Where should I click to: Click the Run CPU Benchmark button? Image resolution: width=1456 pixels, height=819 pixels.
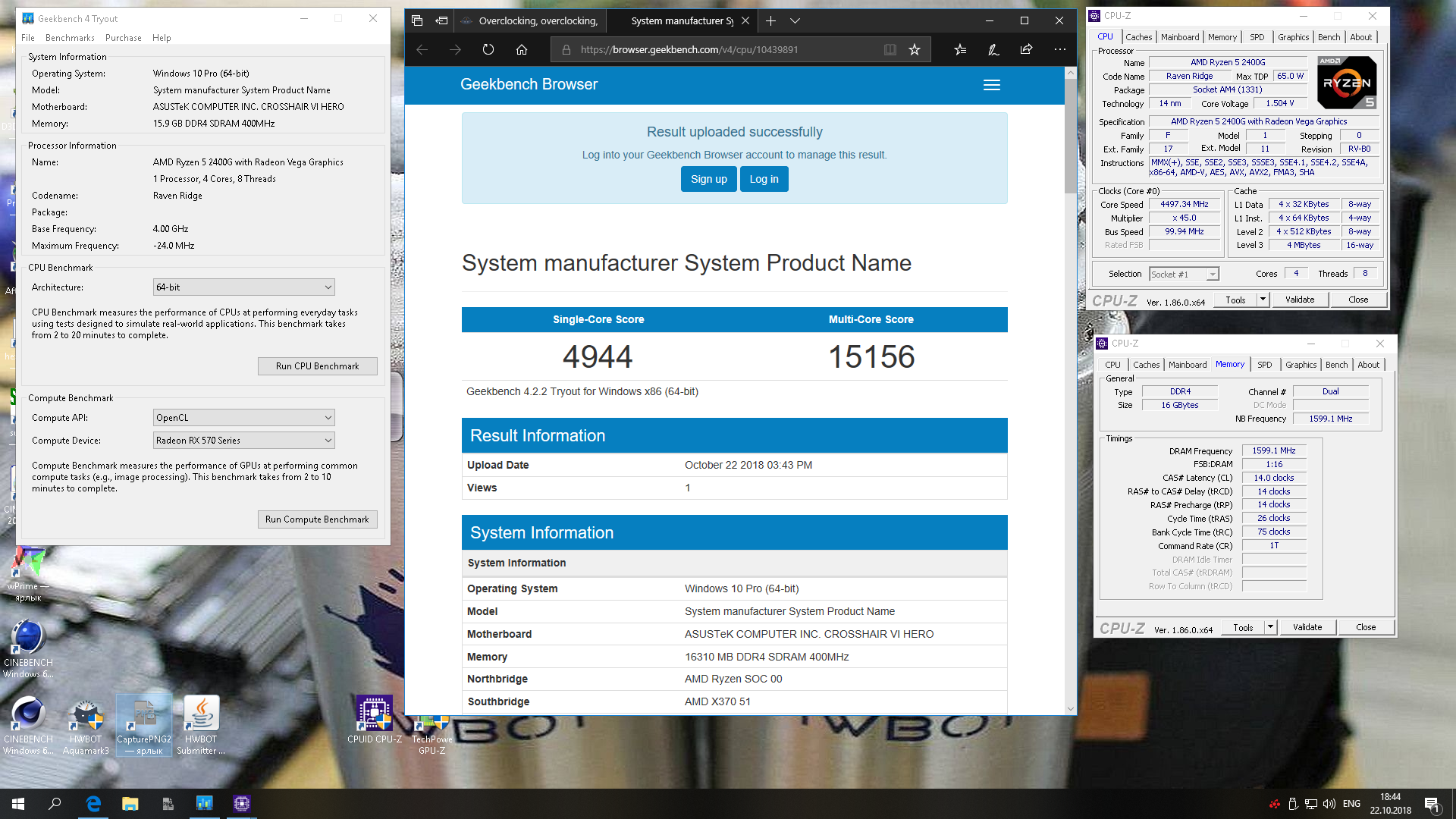(x=317, y=366)
